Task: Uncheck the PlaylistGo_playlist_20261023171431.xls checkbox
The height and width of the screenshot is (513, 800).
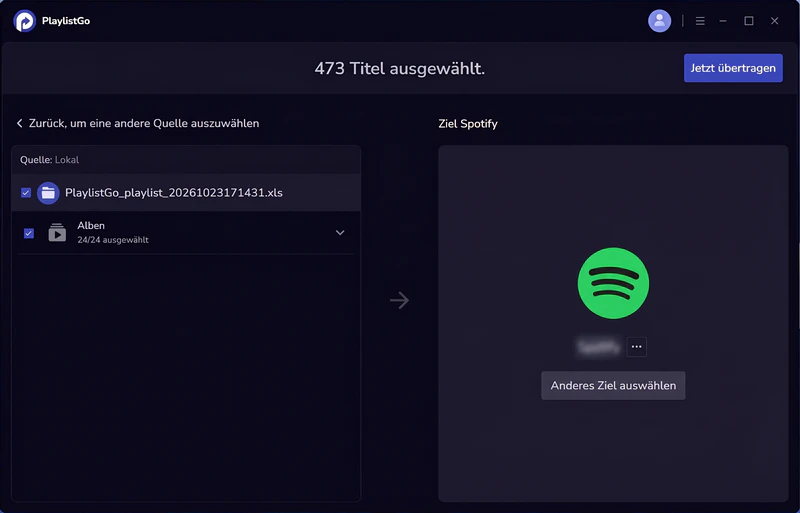Action: point(26,192)
